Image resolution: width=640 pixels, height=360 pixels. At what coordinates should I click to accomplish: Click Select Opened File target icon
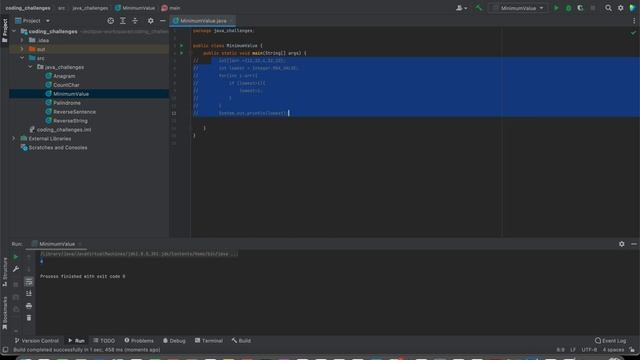point(110,20)
